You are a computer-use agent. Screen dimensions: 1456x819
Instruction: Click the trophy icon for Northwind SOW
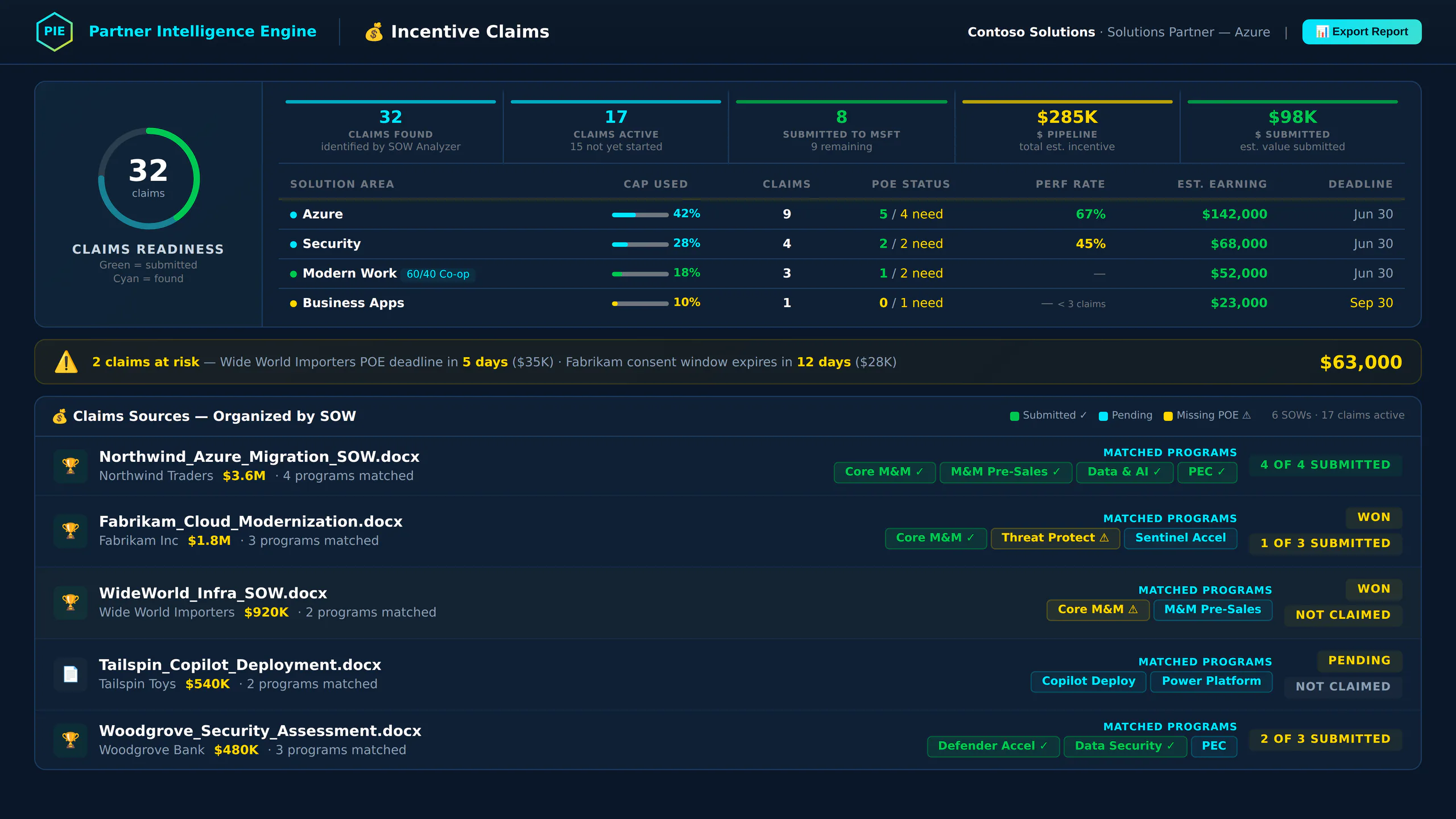(x=71, y=466)
